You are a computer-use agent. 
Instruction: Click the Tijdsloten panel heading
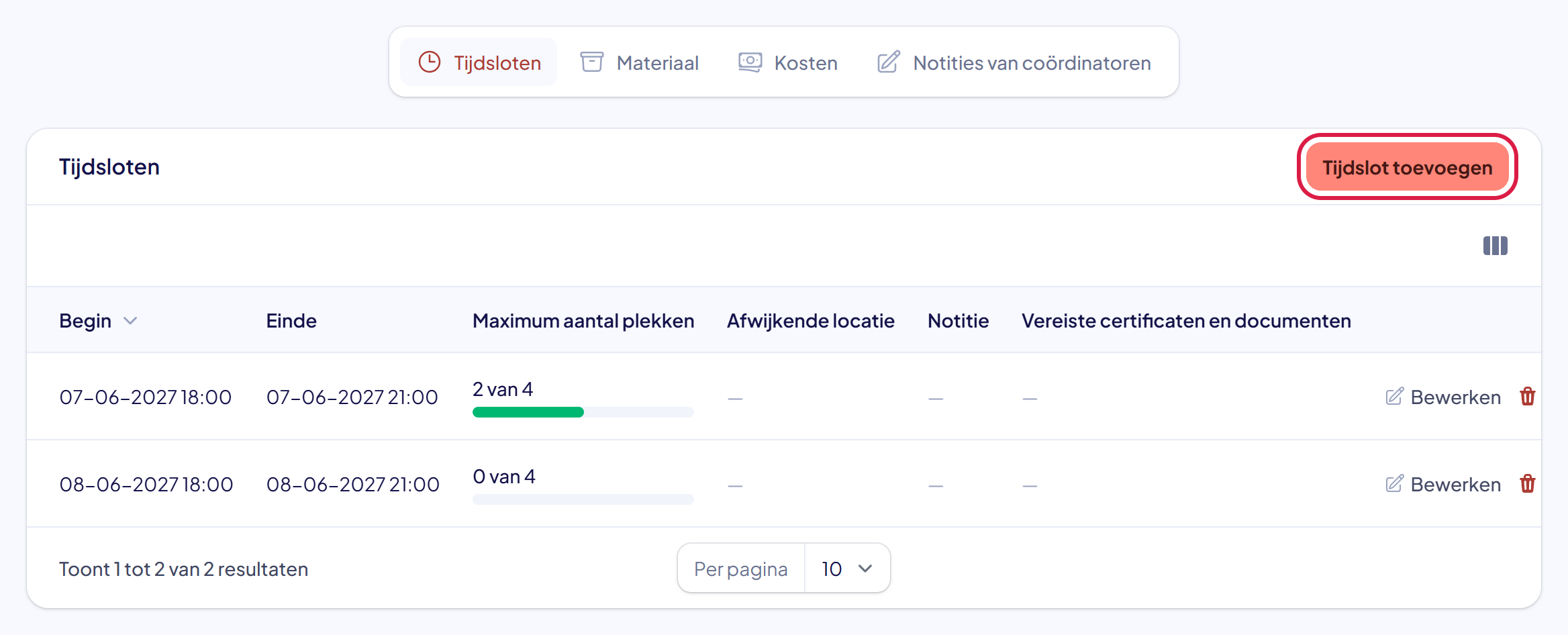point(109,166)
